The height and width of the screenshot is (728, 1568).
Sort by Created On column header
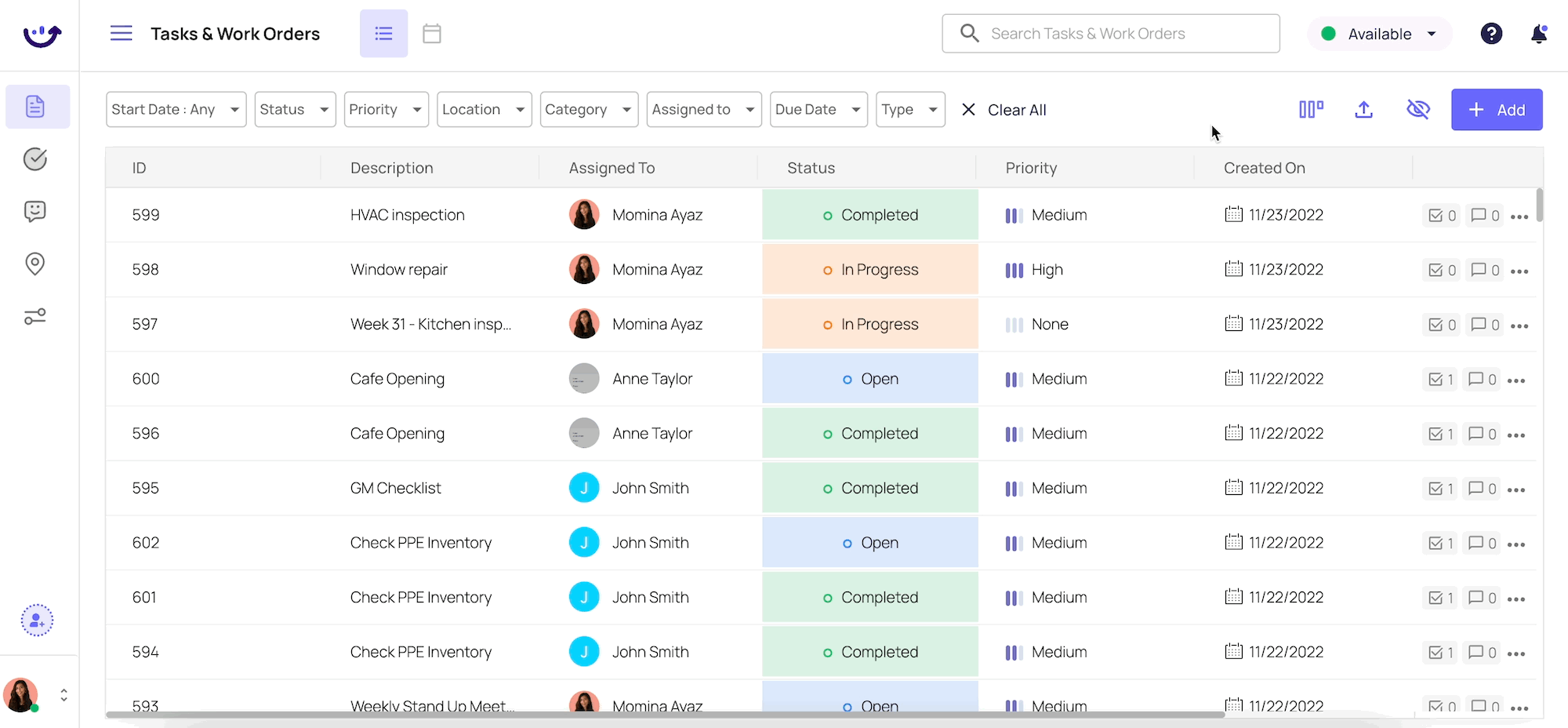1265,168
